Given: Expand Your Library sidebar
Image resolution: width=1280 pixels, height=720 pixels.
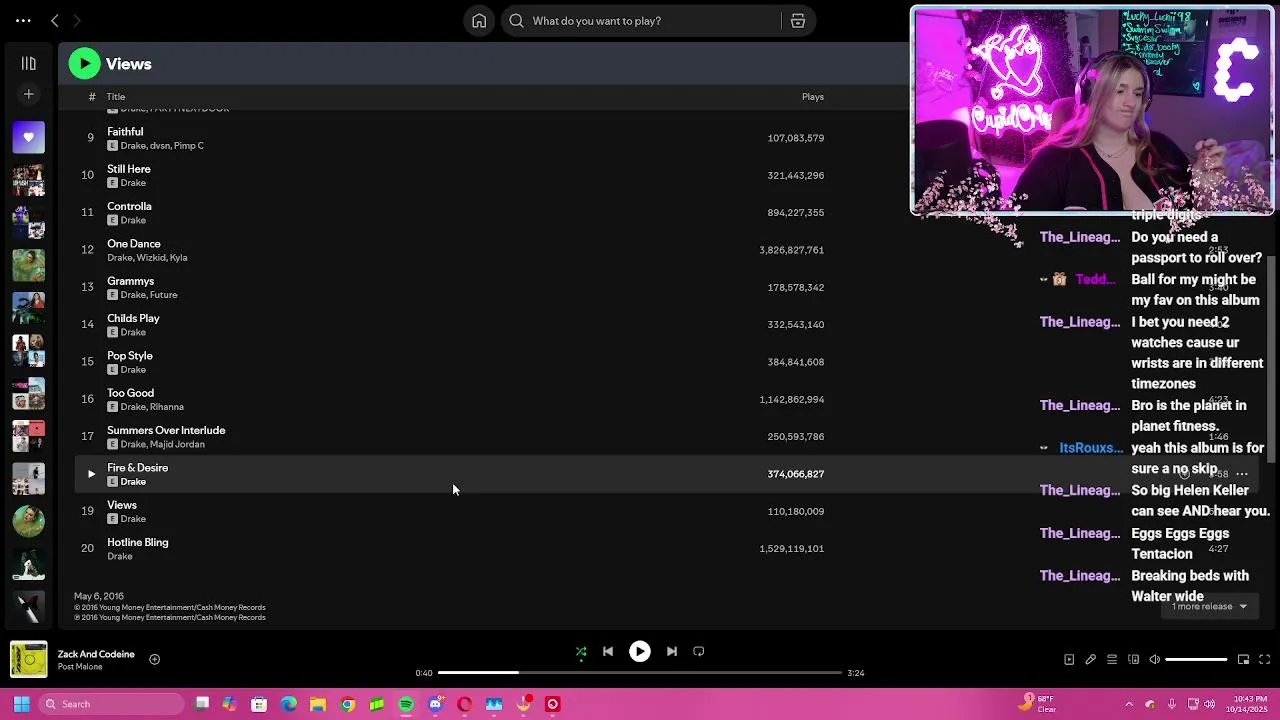Looking at the screenshot, I should click(x=28, y=63).
